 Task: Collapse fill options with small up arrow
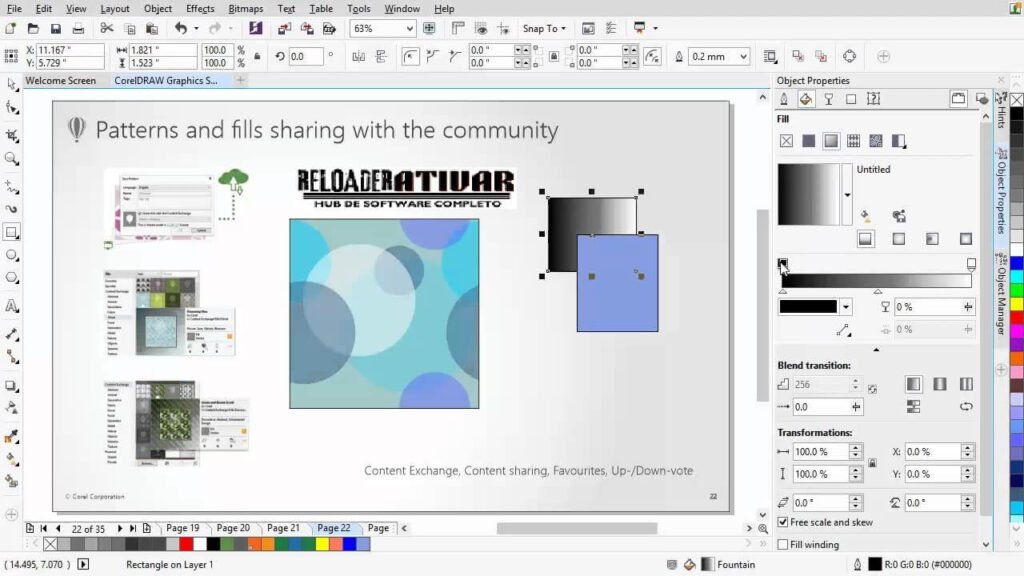[x=876, y=350]
